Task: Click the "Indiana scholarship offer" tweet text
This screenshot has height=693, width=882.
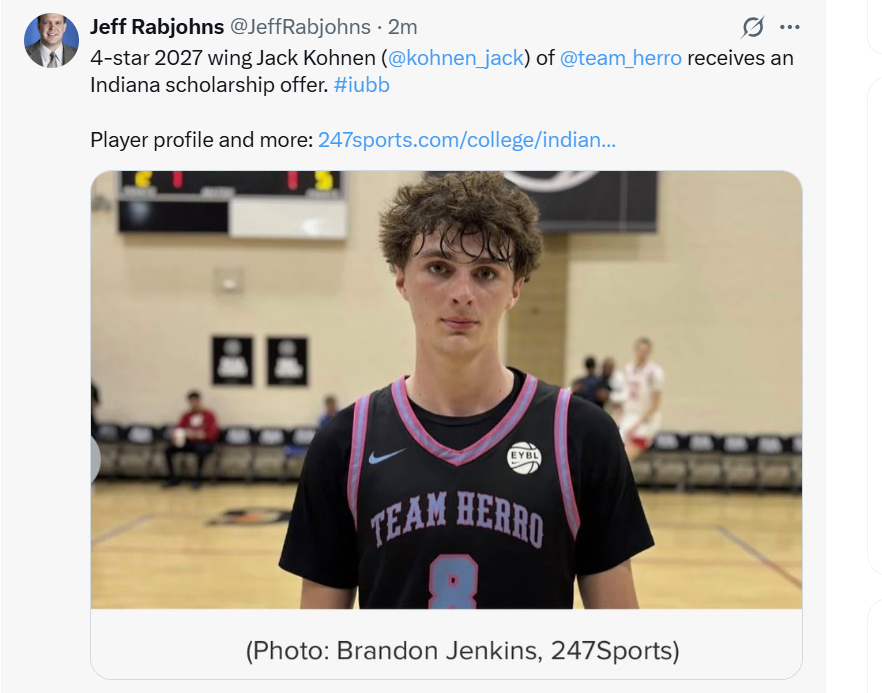Action: pos(209,85)
